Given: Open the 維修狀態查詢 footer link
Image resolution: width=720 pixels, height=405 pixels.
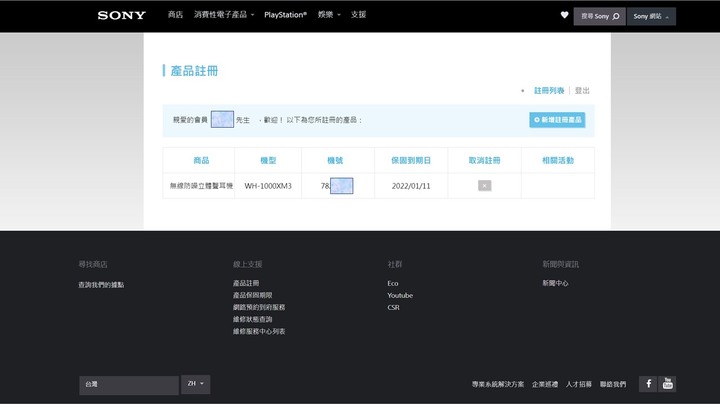Looking at the screenshot, I should coord(253,319).
